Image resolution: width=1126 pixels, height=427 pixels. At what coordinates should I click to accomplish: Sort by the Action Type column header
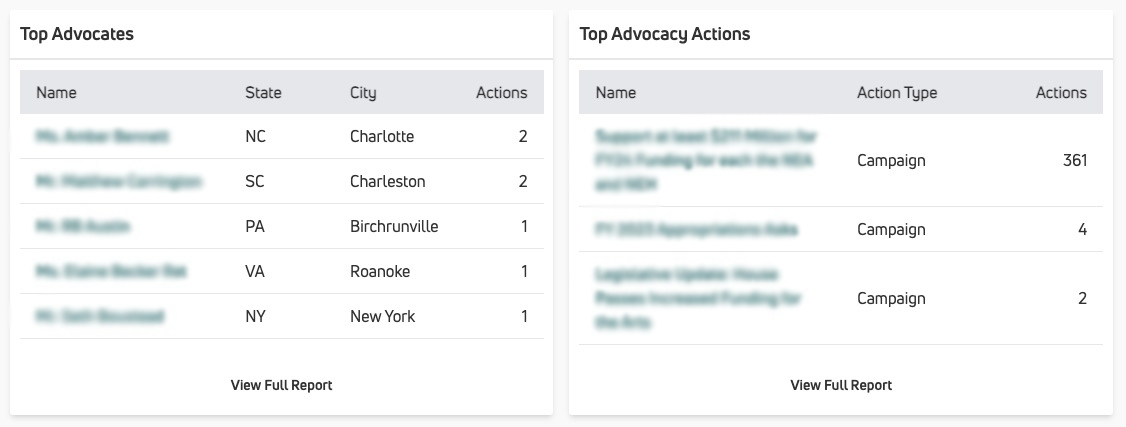coord(897,93)
